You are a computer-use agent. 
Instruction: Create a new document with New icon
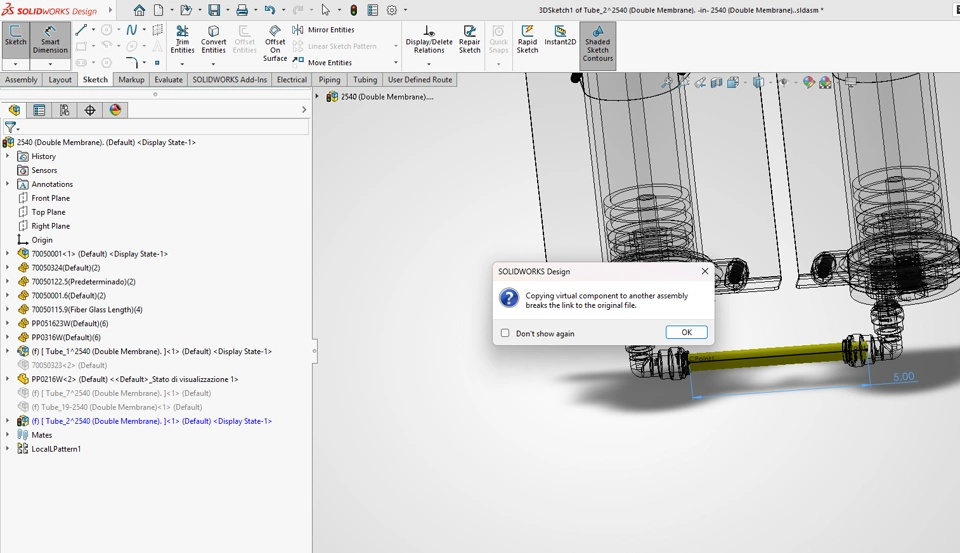pos(159,10)
